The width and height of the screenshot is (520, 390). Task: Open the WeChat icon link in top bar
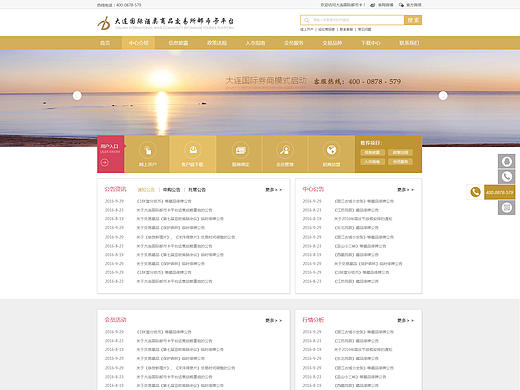pos(401,5)
